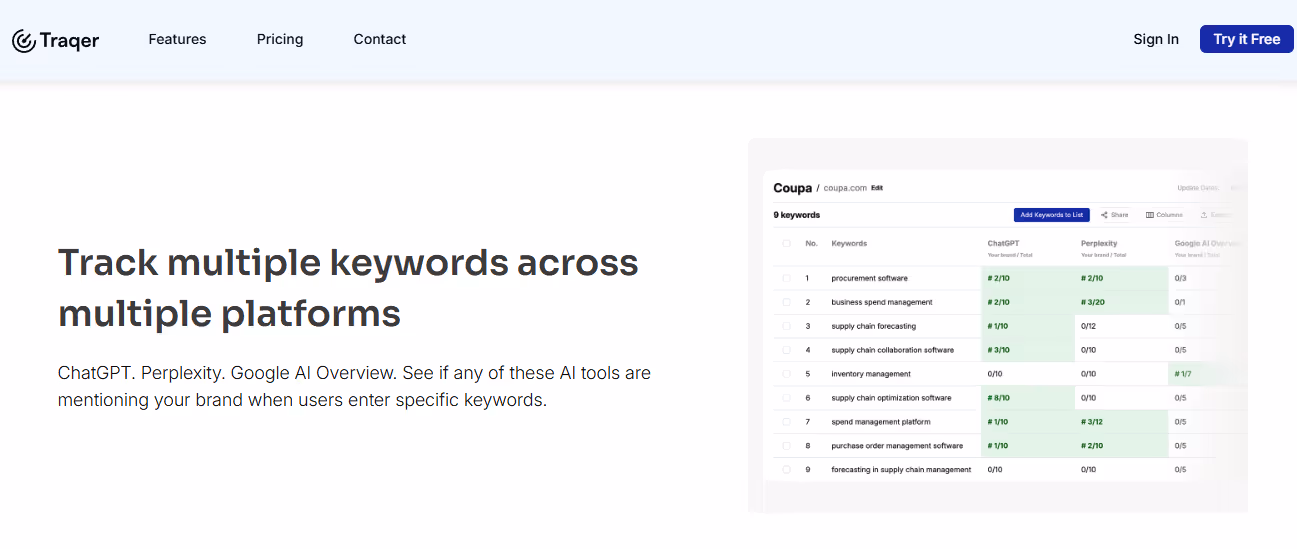Select keyword 'supply chain forecasting'
Screen dimensions: 1297x549
tap(873, 326)
